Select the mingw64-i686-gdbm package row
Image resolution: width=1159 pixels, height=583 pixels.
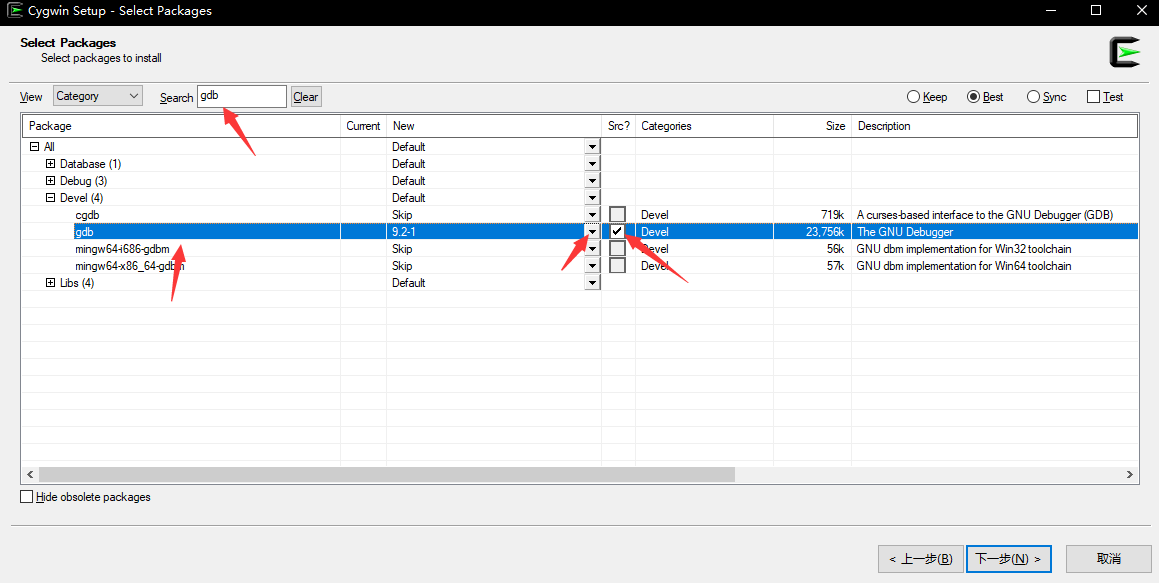tap(580, 248)
